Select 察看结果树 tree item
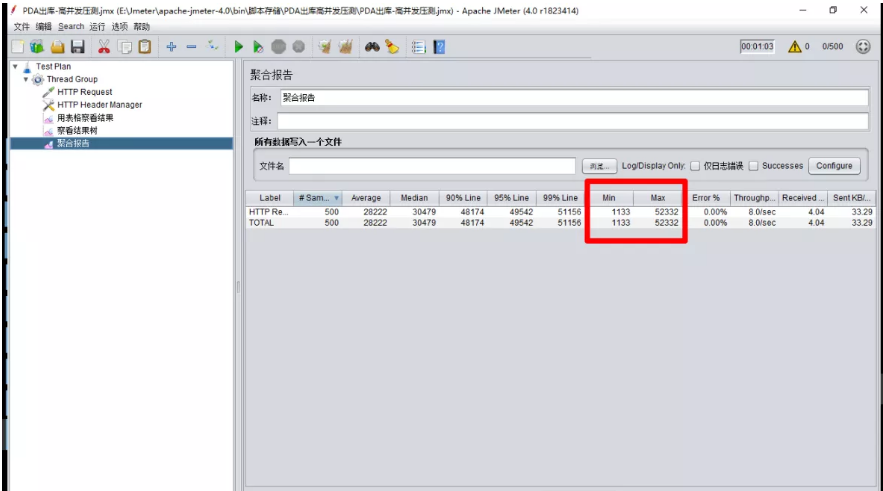This screenshot has width=883, height=491. pos(77,130)
